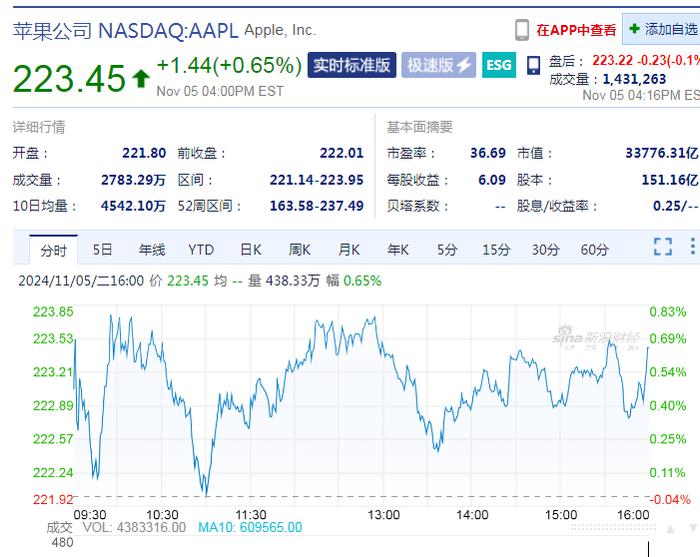700x557 pixels.
Task: Open the ESG badge
Action: point(499,65)
